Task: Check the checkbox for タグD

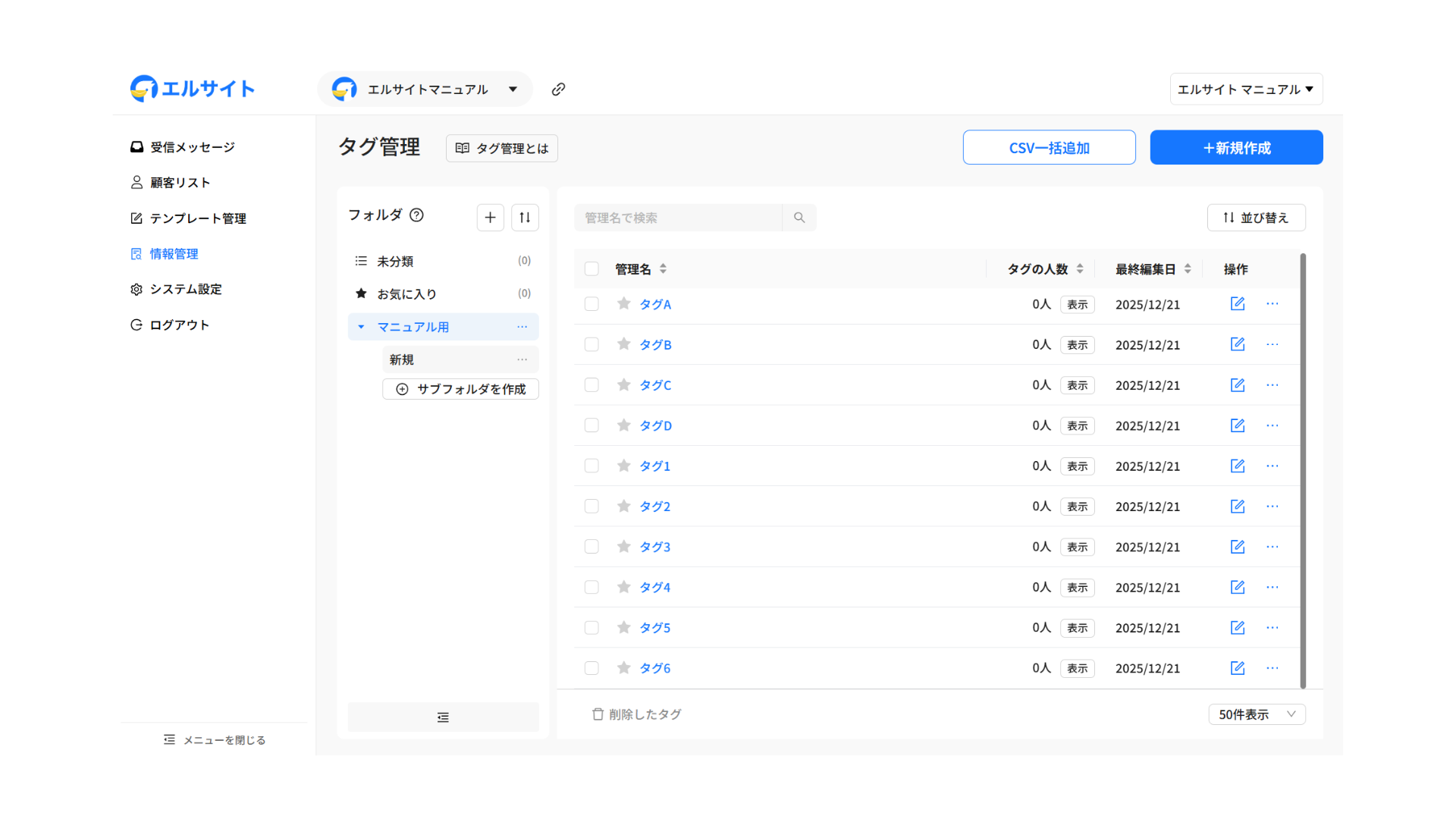Action: 591,425
